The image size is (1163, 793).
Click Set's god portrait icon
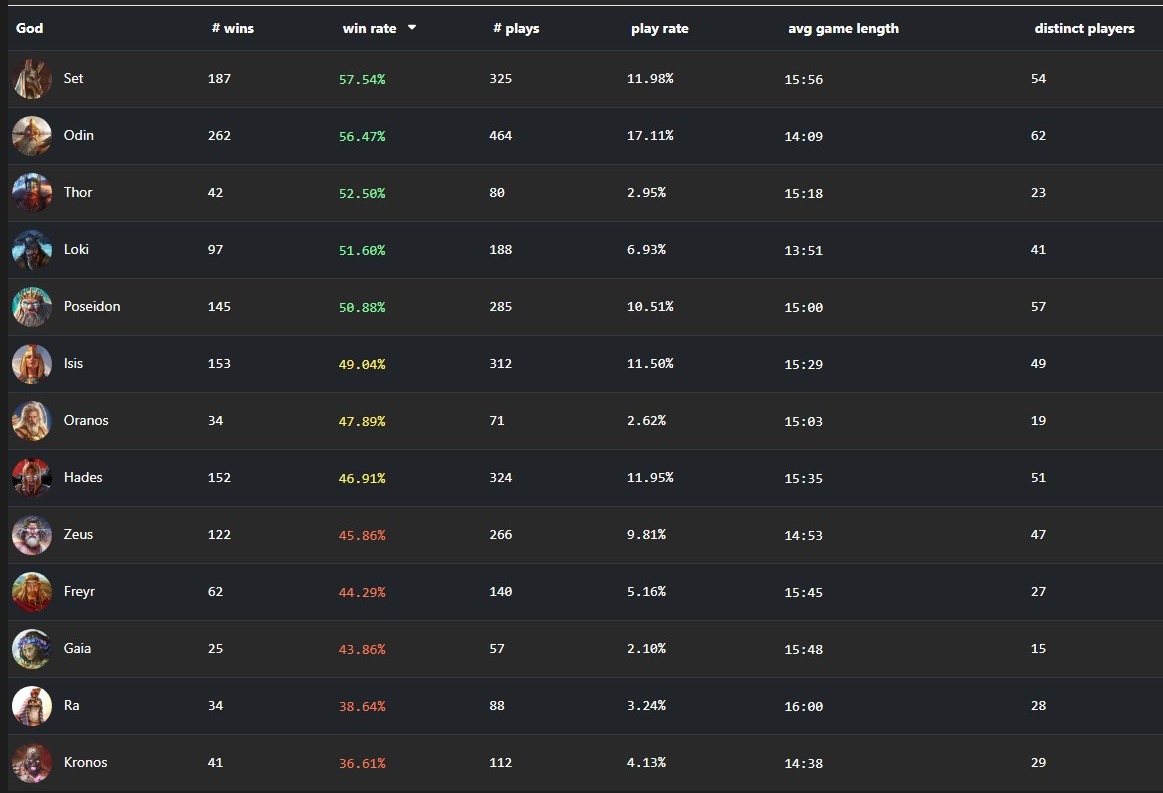[32, 79]
